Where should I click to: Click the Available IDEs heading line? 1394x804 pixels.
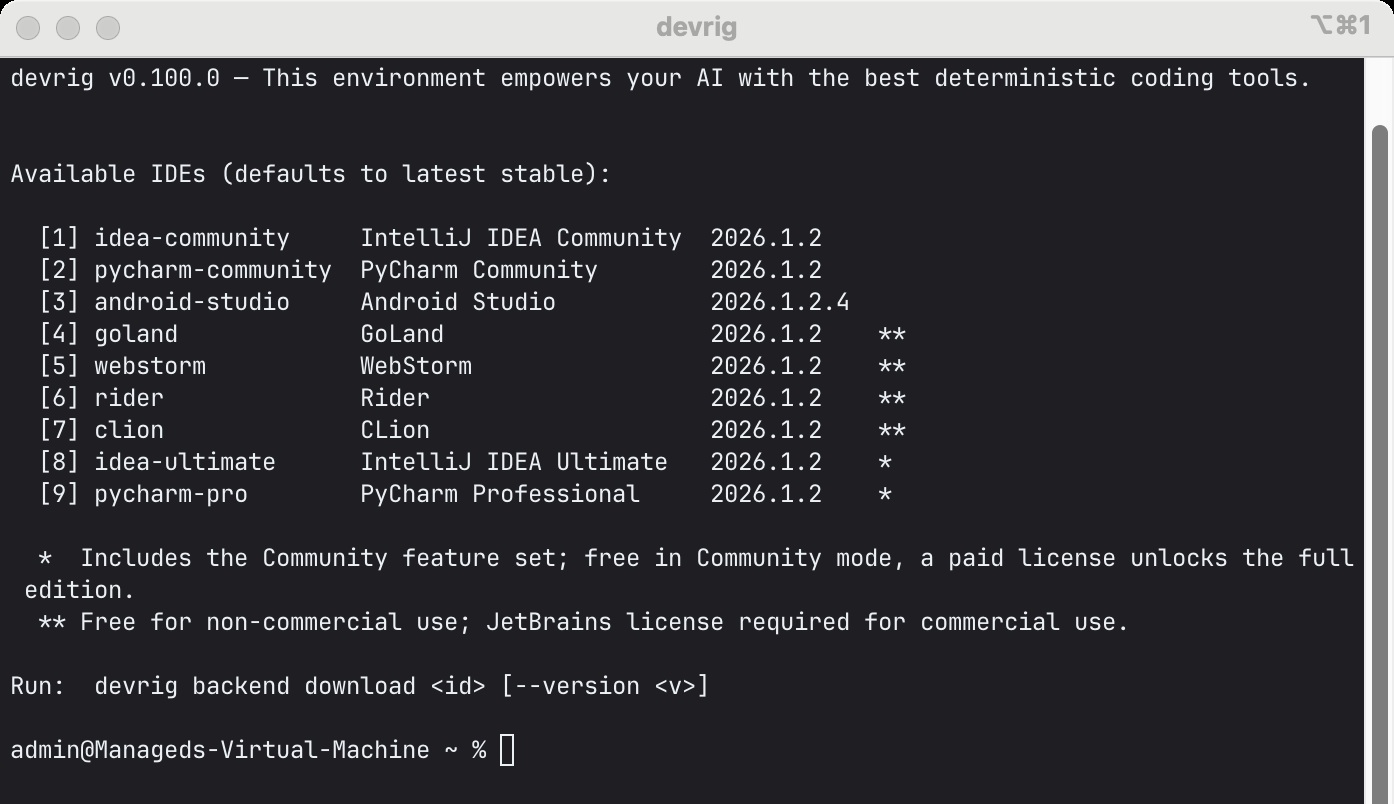(x=311, y=174)
